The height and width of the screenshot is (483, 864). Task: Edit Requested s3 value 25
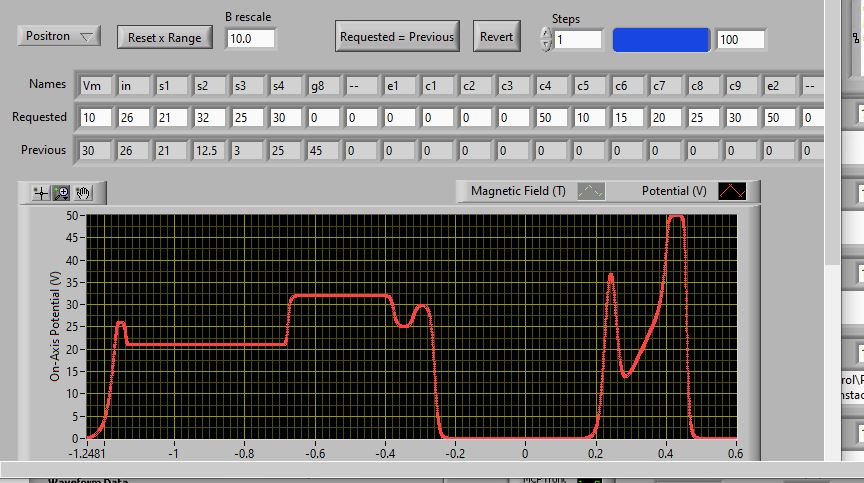(x=248, y=117)
